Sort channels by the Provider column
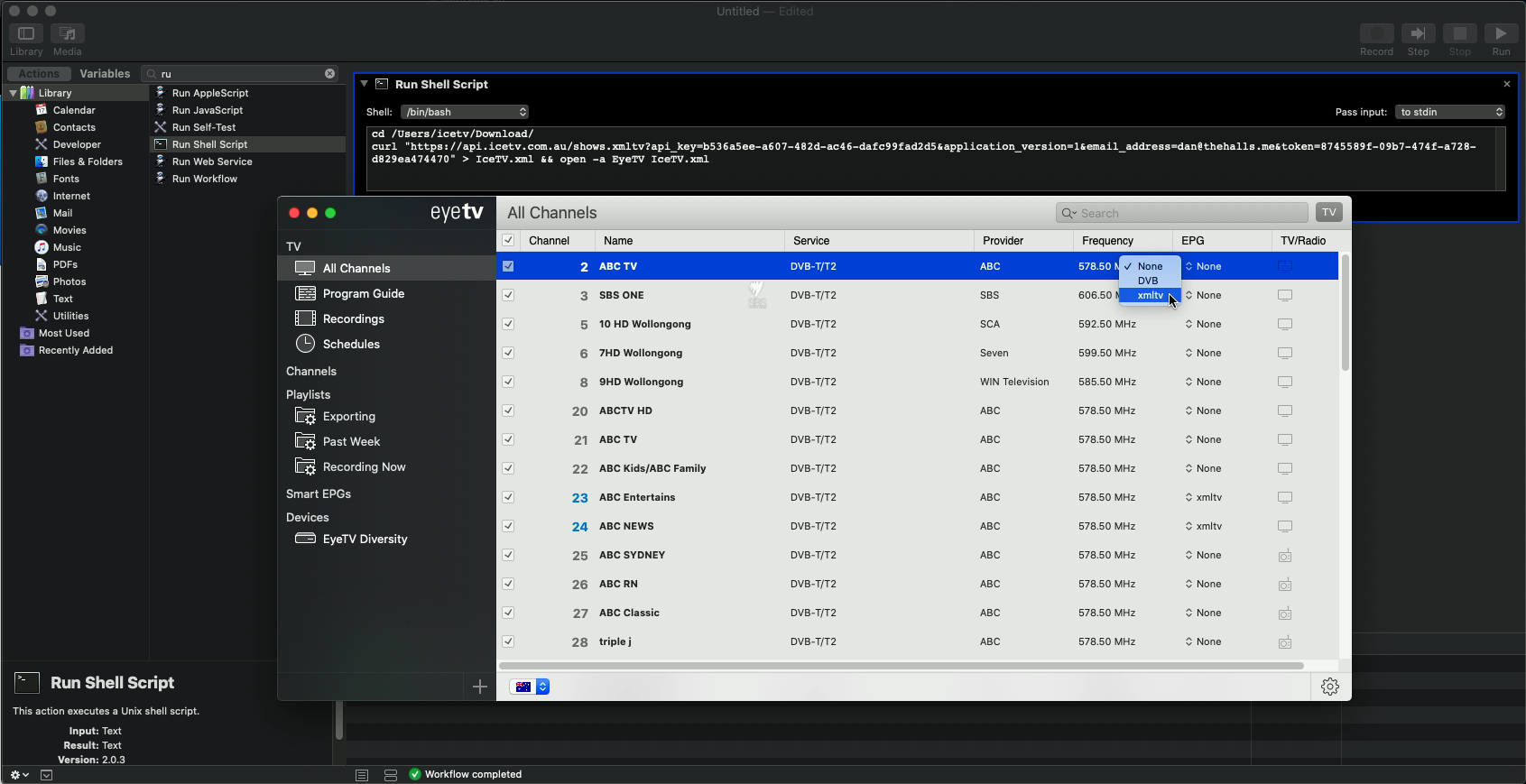Screen dimensions: 1526x784 (1023, 241)
